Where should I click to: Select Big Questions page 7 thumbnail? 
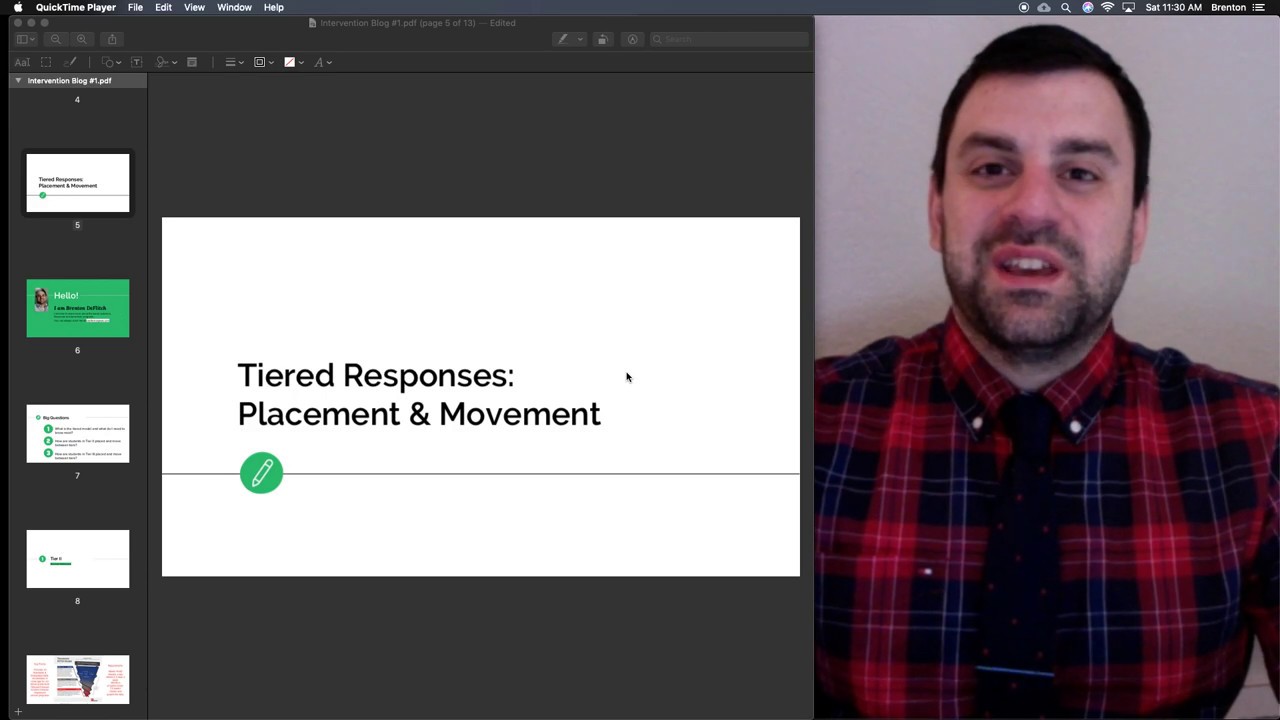pos(78,434)
